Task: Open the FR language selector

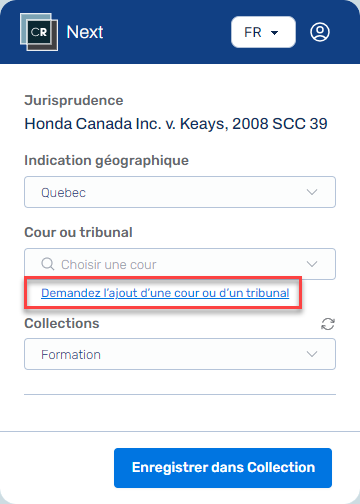Action: (263, 32)
